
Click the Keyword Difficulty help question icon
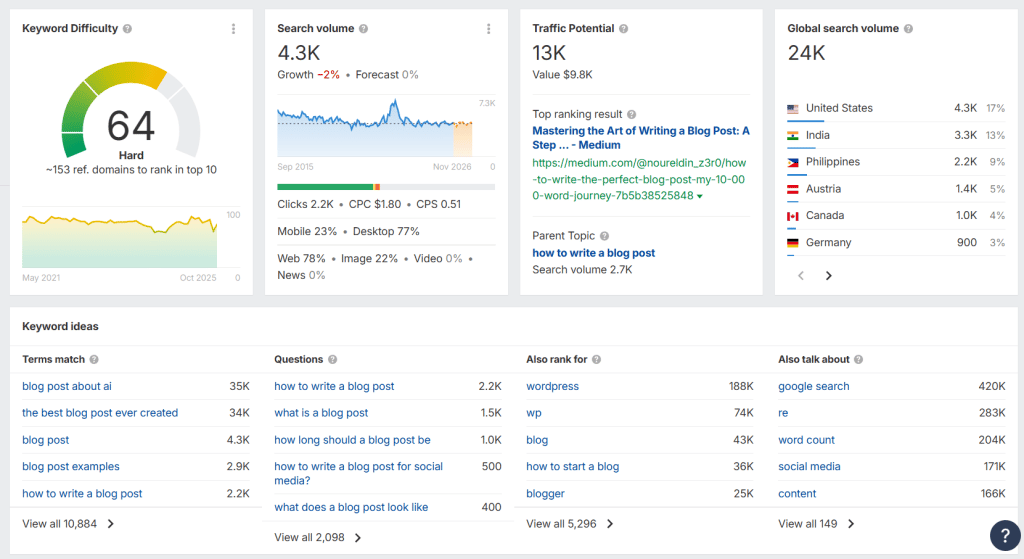(x=127, y=29)
